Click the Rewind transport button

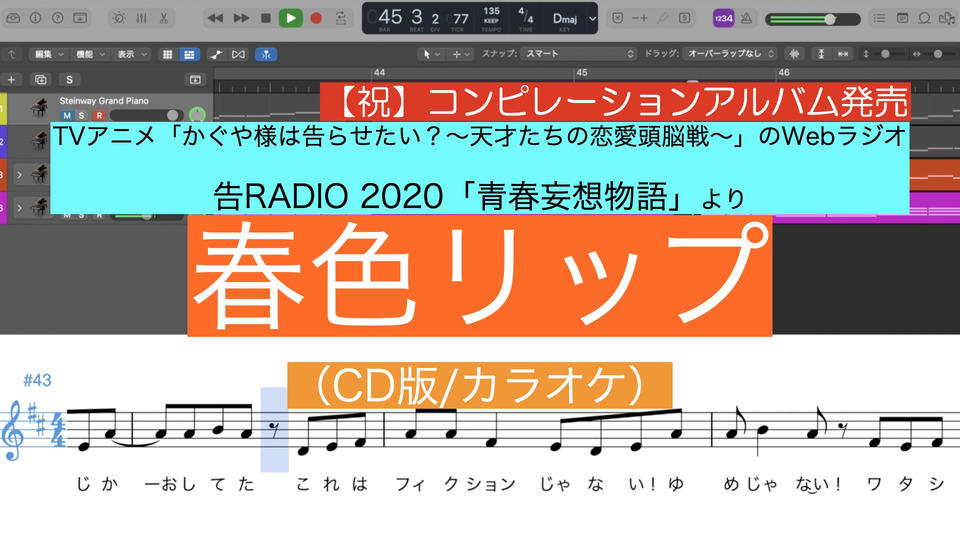click(x=215, y=18)
